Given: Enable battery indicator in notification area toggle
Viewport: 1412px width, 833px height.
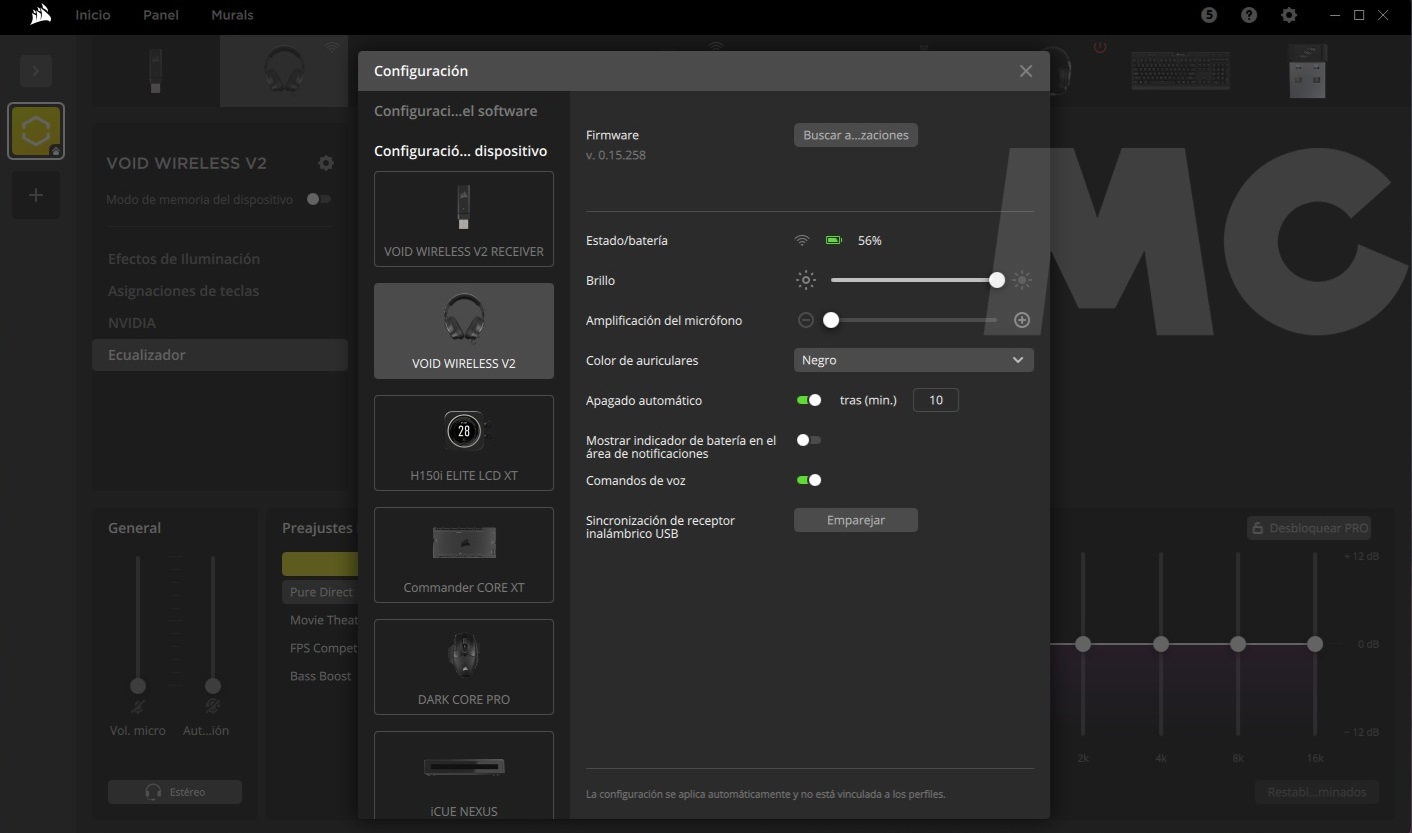Looking at the screenshot, I should 808,440.
